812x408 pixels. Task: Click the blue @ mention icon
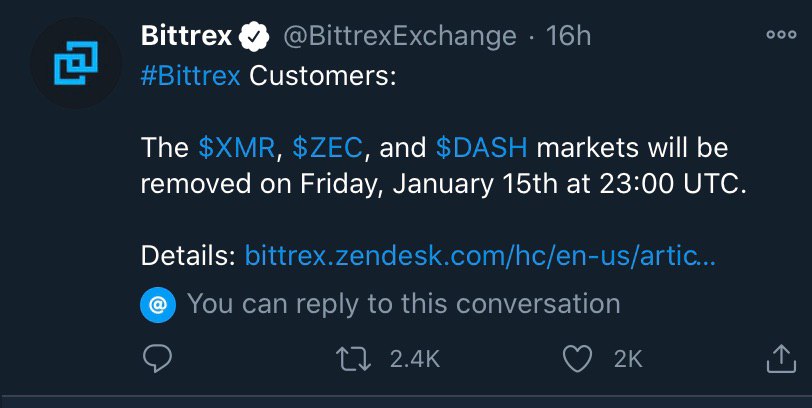[x=158, y=303]
